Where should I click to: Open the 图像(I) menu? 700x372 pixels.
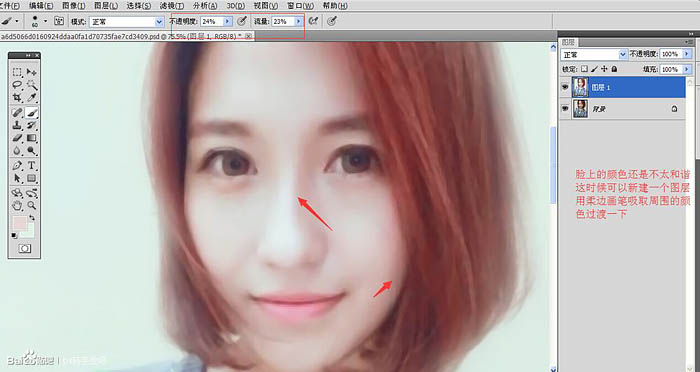(74, 6)
